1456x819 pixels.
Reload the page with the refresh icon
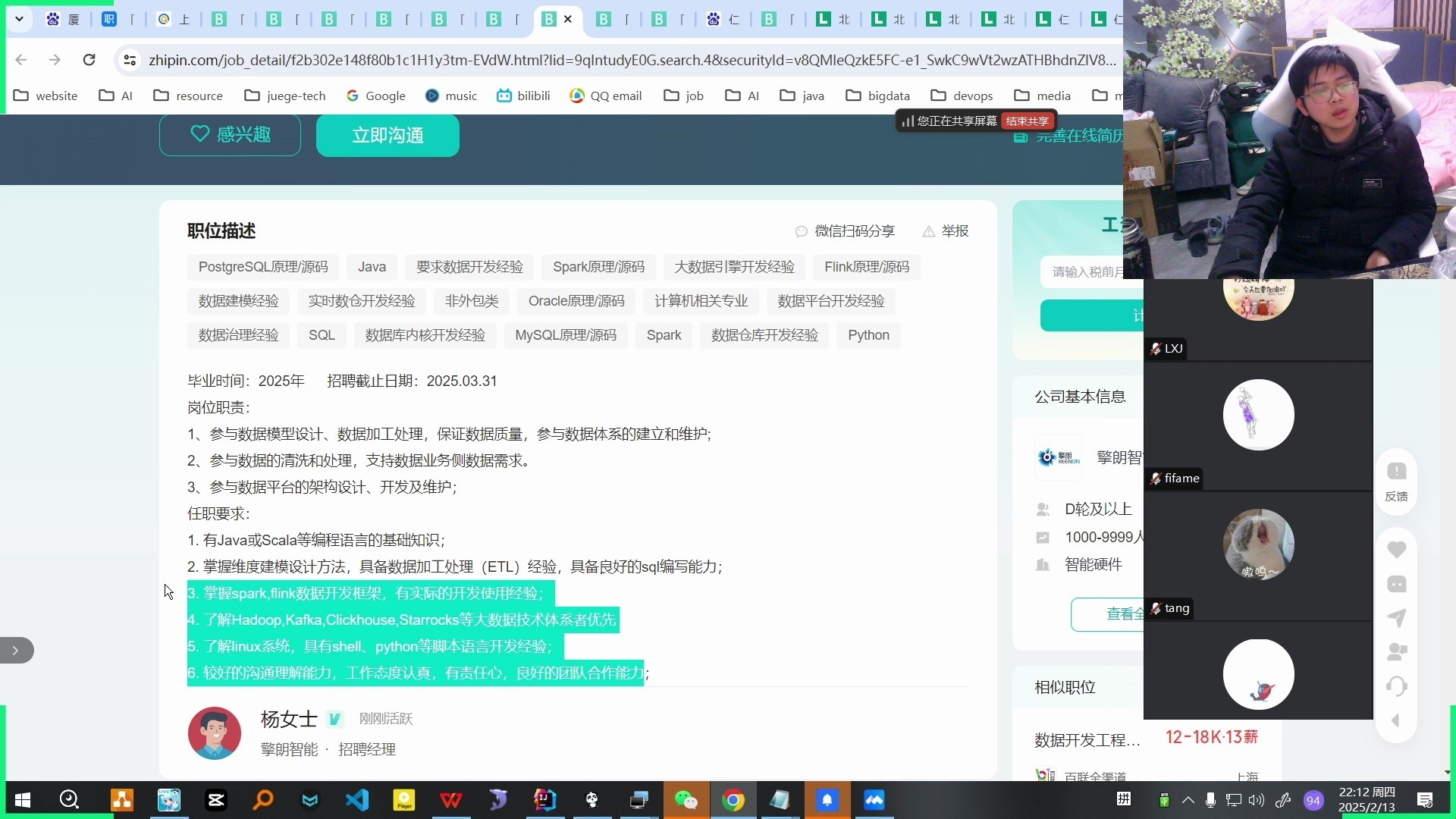tap(89, 60)
